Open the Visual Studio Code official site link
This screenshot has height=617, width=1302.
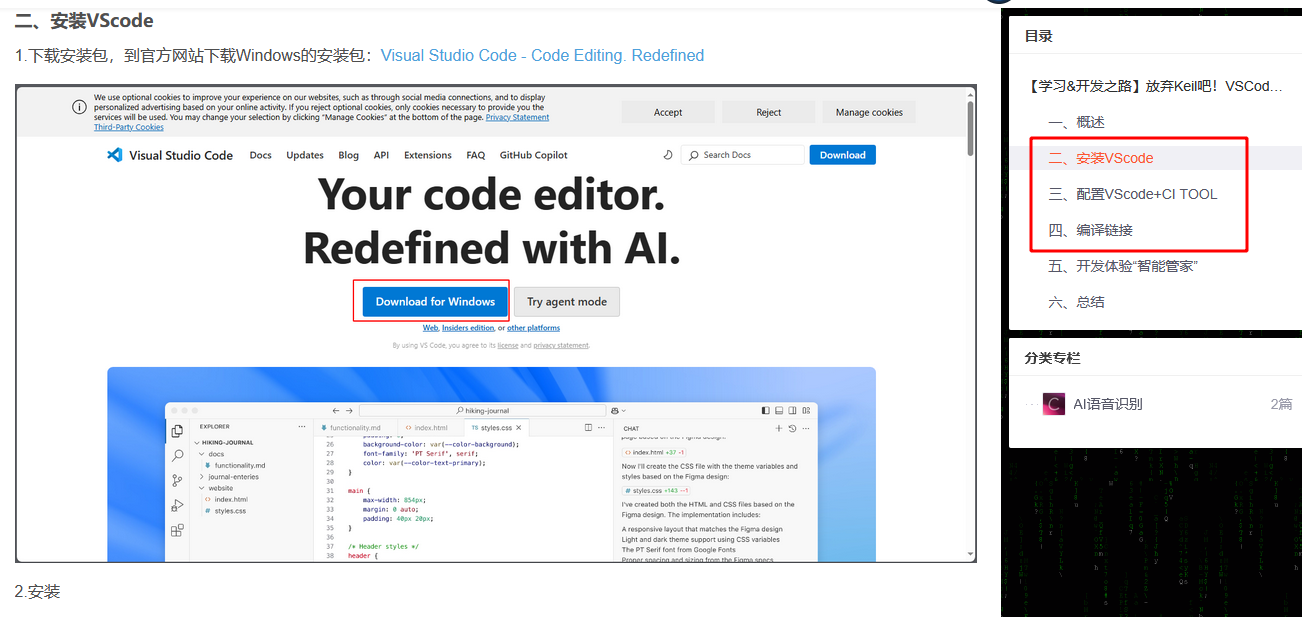click(542, 55)
